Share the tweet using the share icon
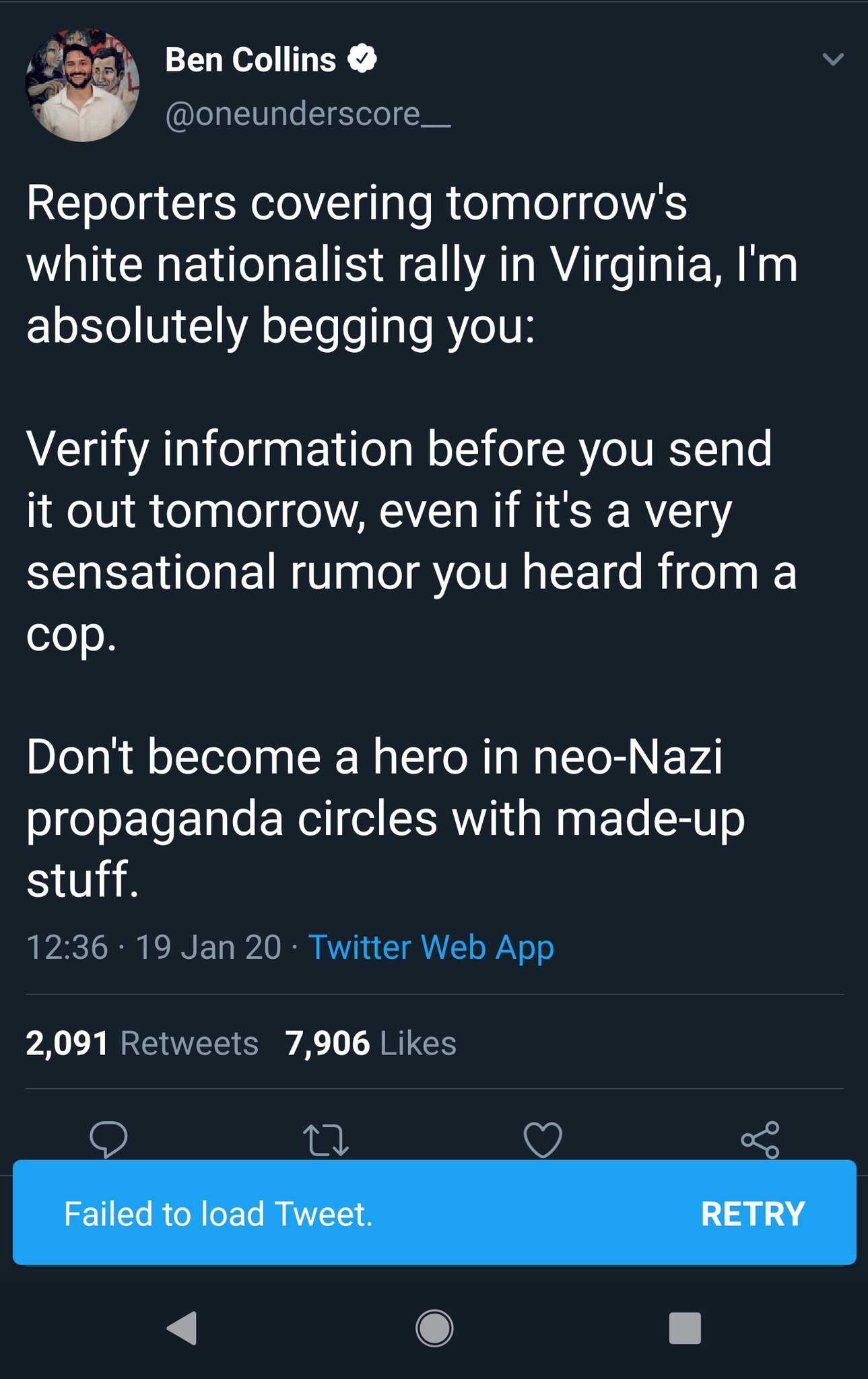 click(x=760, y=1139)
